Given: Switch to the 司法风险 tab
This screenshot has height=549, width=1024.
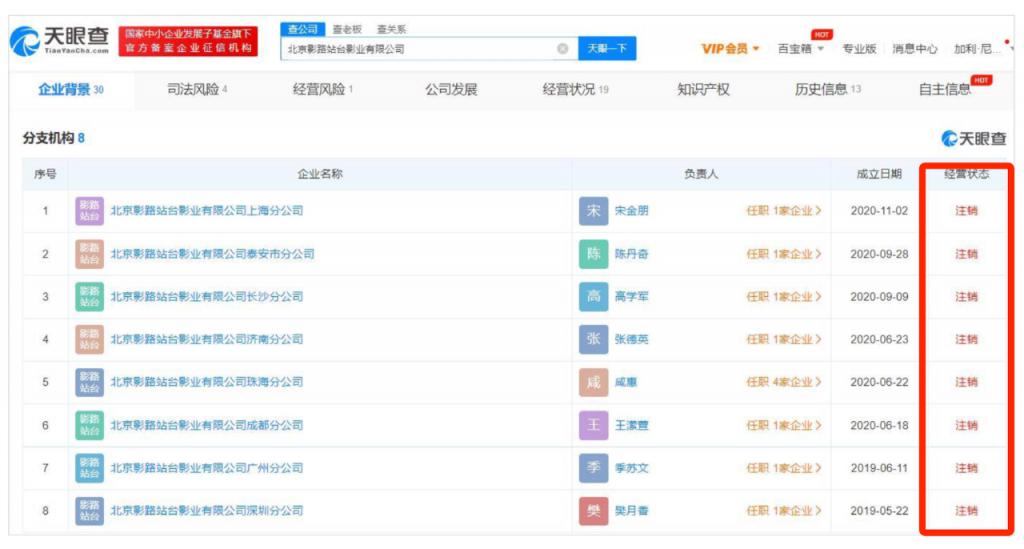Looking at the screenshot, I should click(197, 90).
